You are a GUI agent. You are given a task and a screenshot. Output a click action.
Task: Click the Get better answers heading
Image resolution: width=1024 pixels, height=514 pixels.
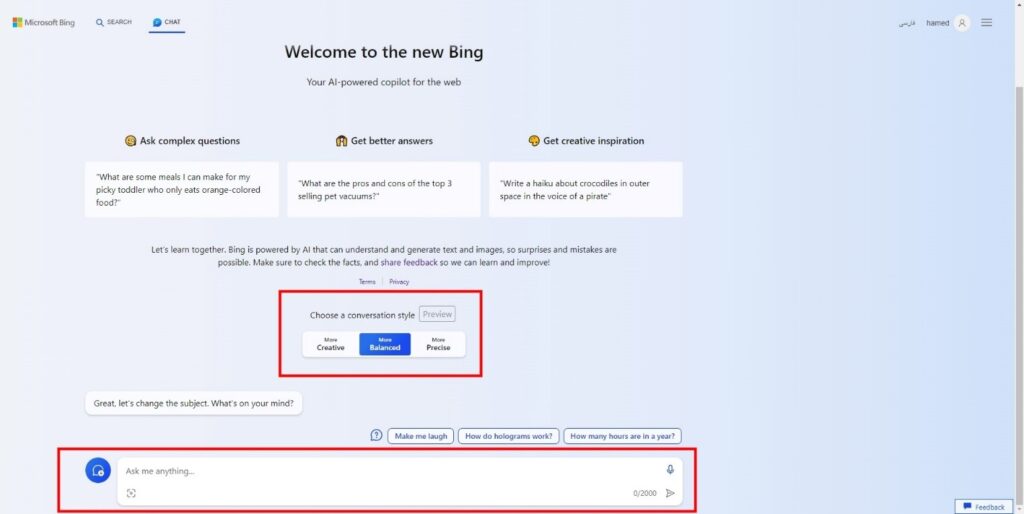(384, 141)
